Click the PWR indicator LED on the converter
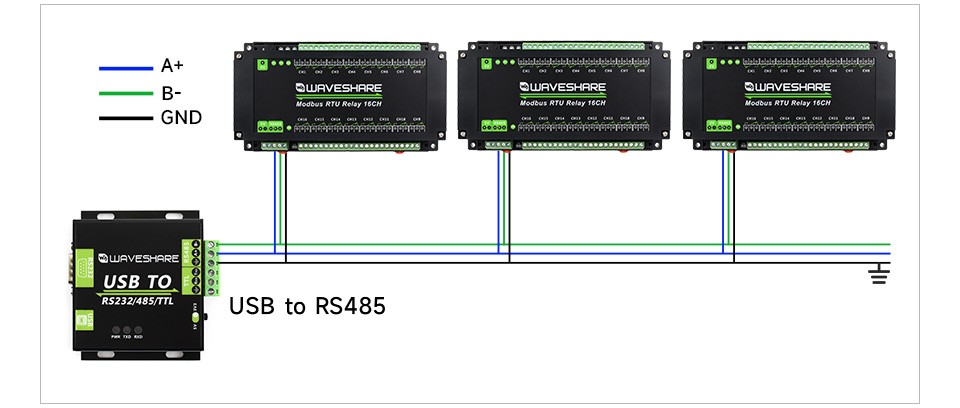The image size is (960, 408). [116, 329]
